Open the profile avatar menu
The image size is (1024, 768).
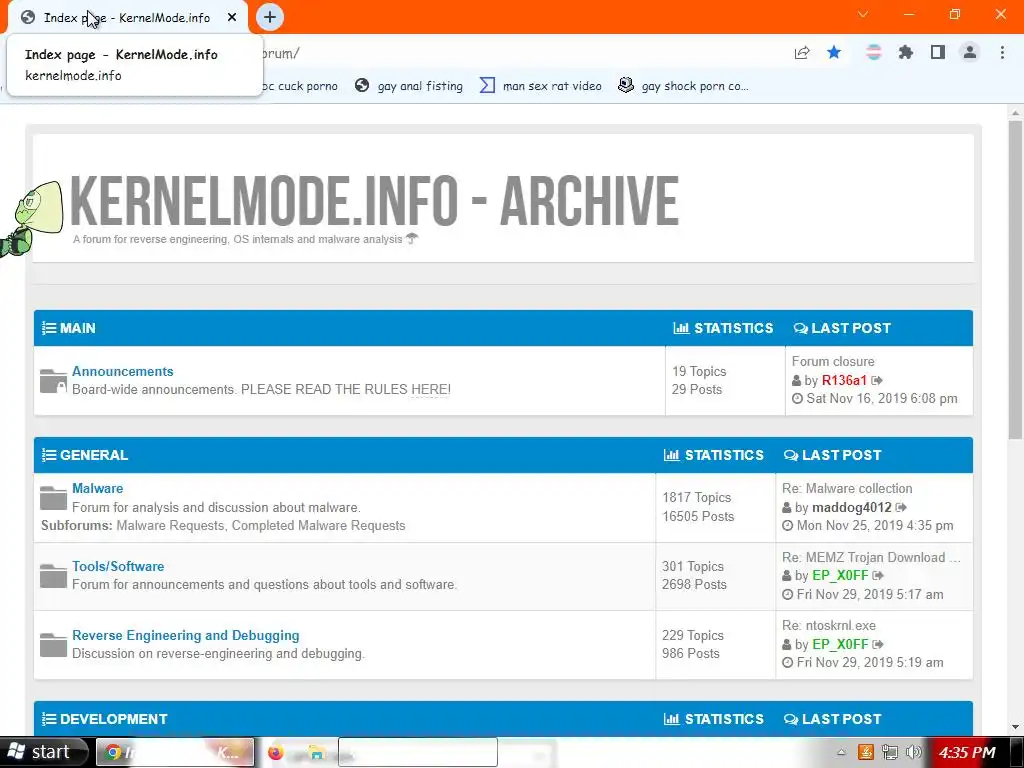click(x=970, y=52)
